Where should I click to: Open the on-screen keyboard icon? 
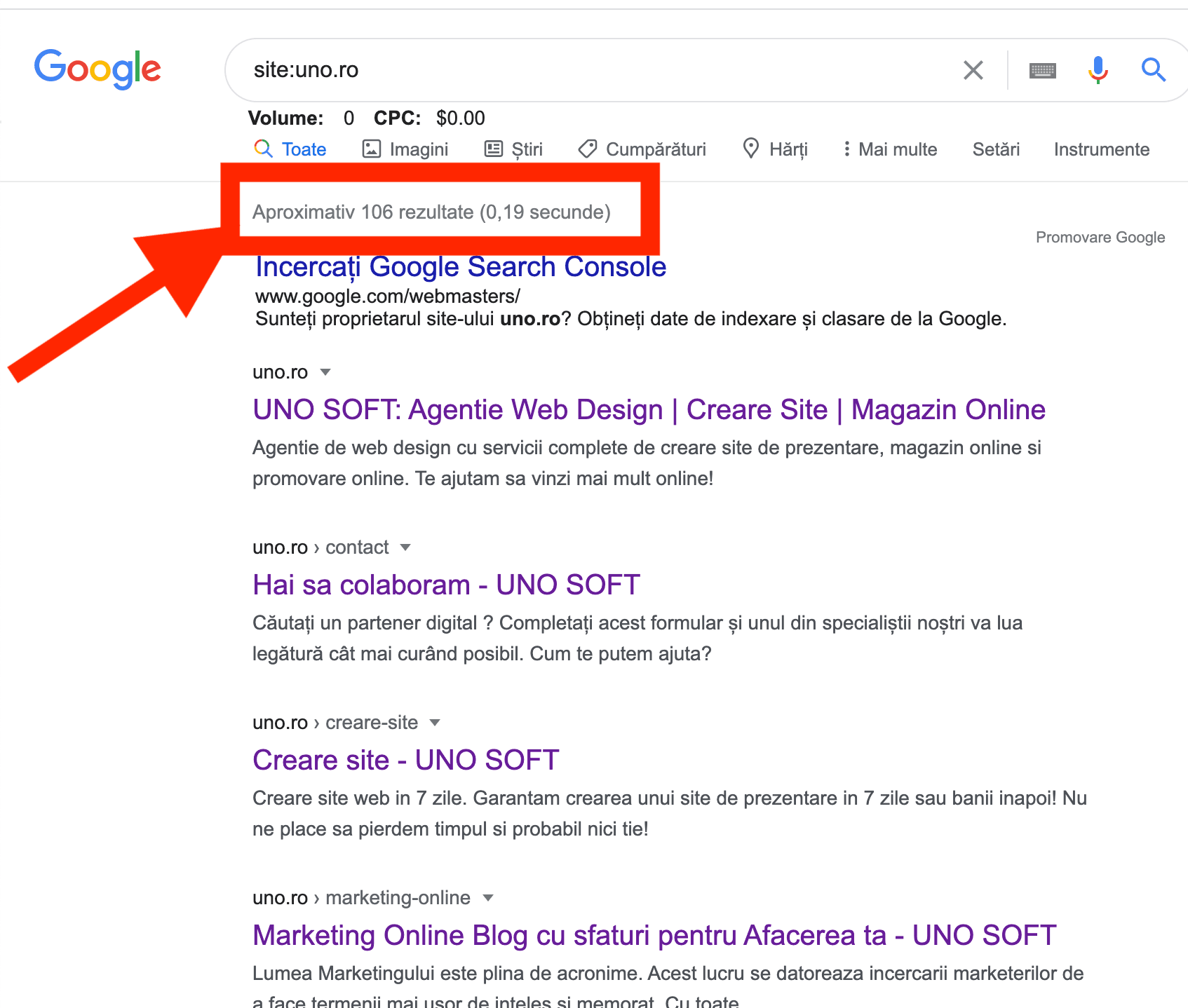pyautogui.click(x=1042, y=69)
